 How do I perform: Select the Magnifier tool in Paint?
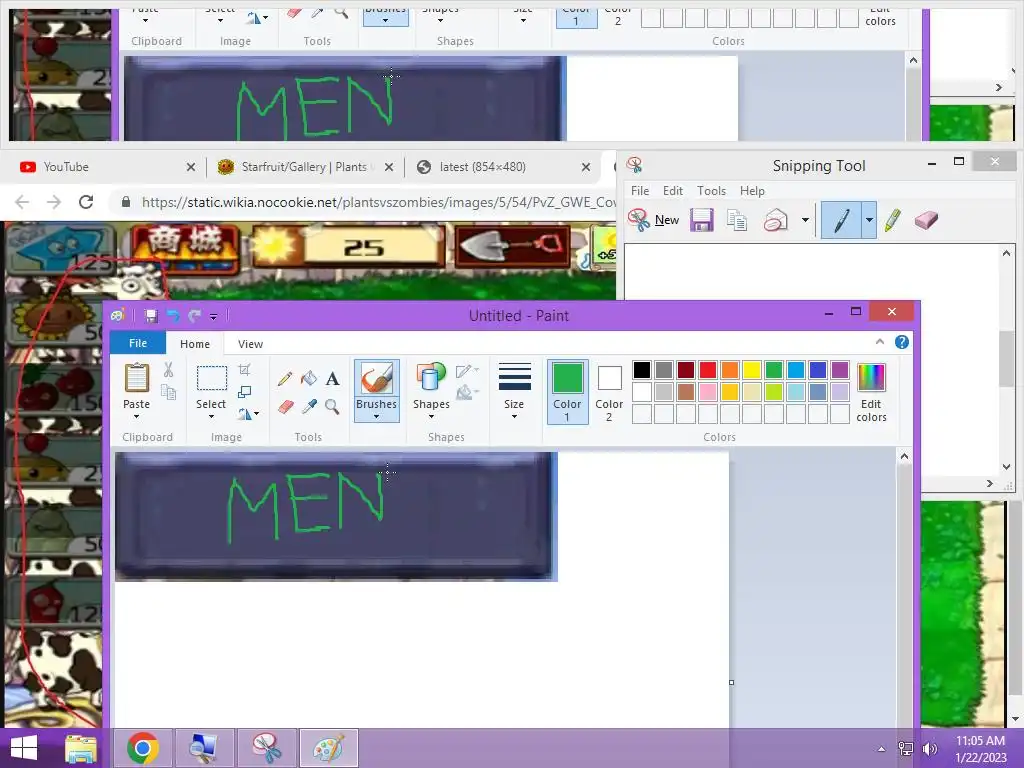332,407
